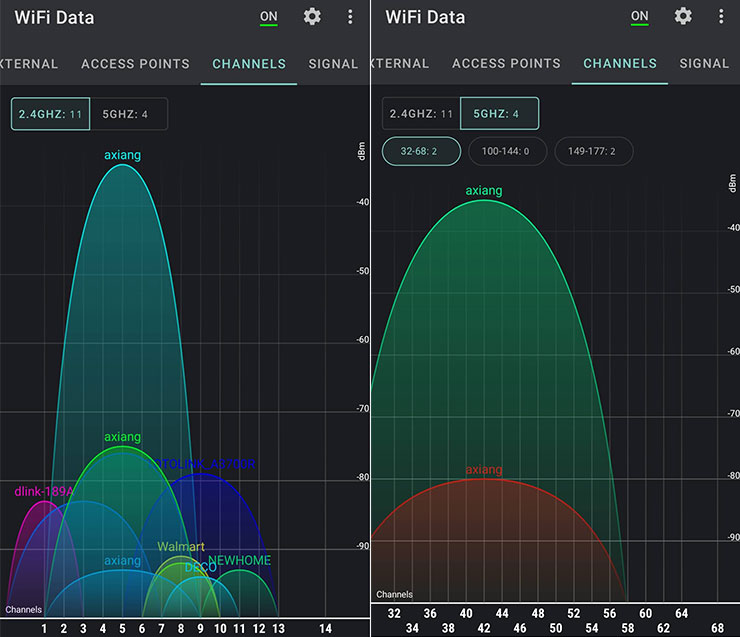The height and width of the screenshot is (637, 740).
Task: Choose 32-68: 2 channel range chip
Action: [421, 151]
